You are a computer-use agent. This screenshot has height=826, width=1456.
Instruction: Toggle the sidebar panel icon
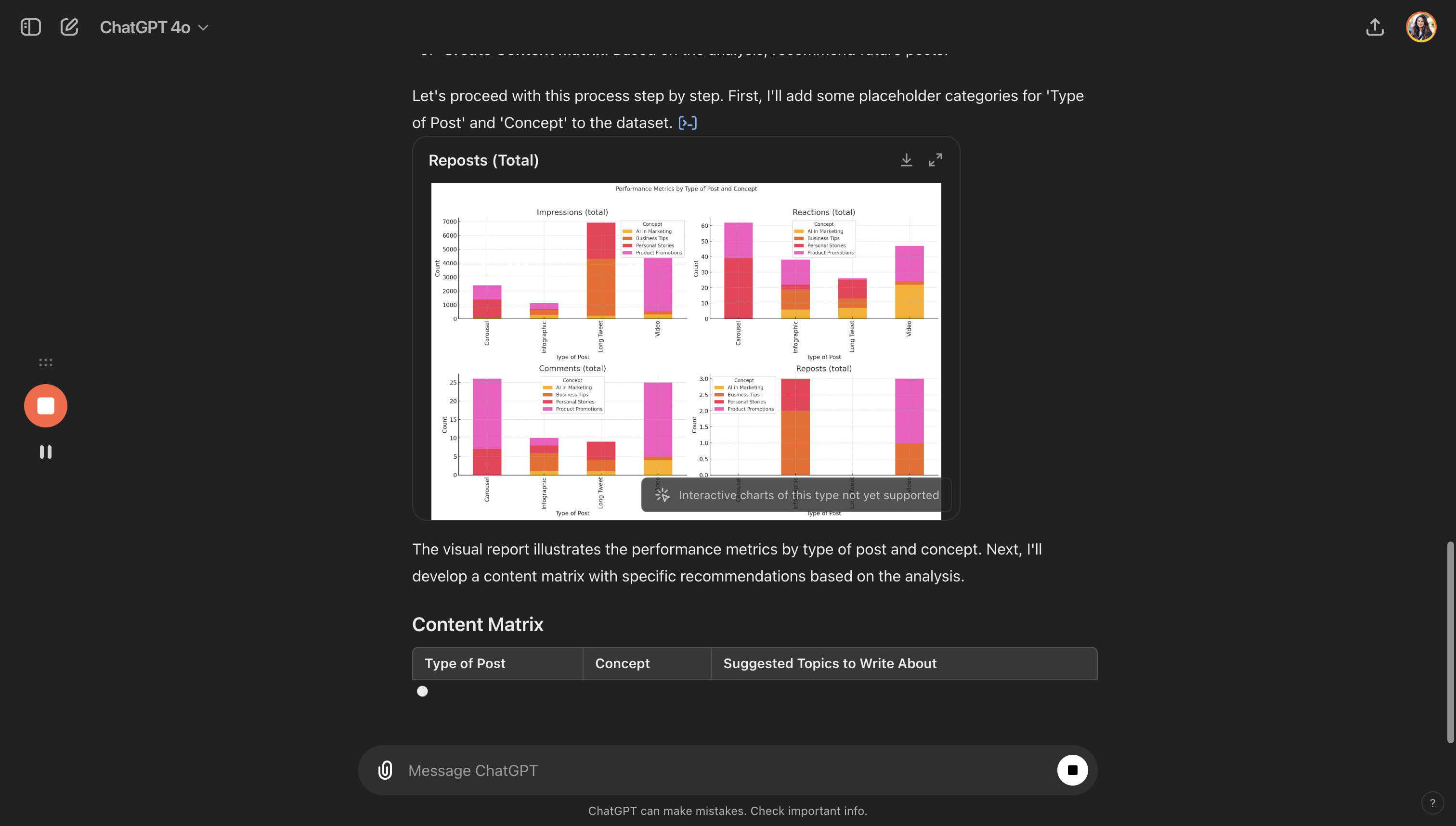point(31,27)
